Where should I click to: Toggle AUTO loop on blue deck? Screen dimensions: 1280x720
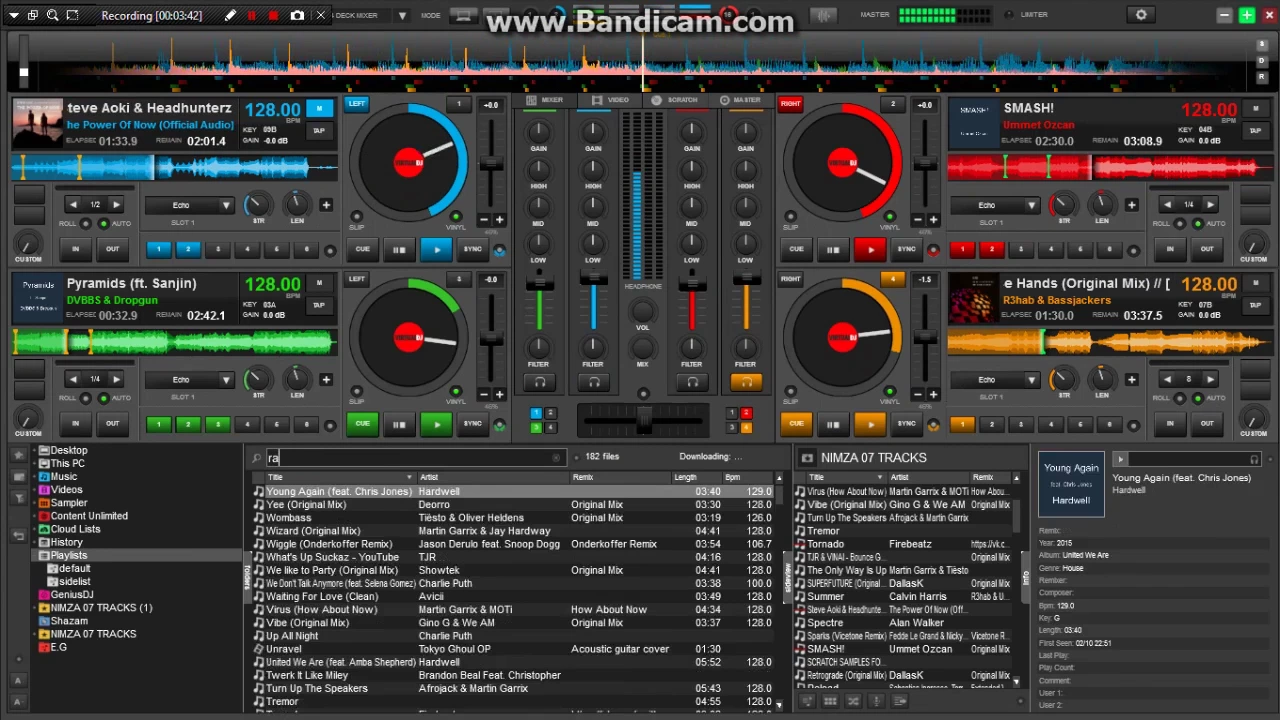tap(104, 224)
